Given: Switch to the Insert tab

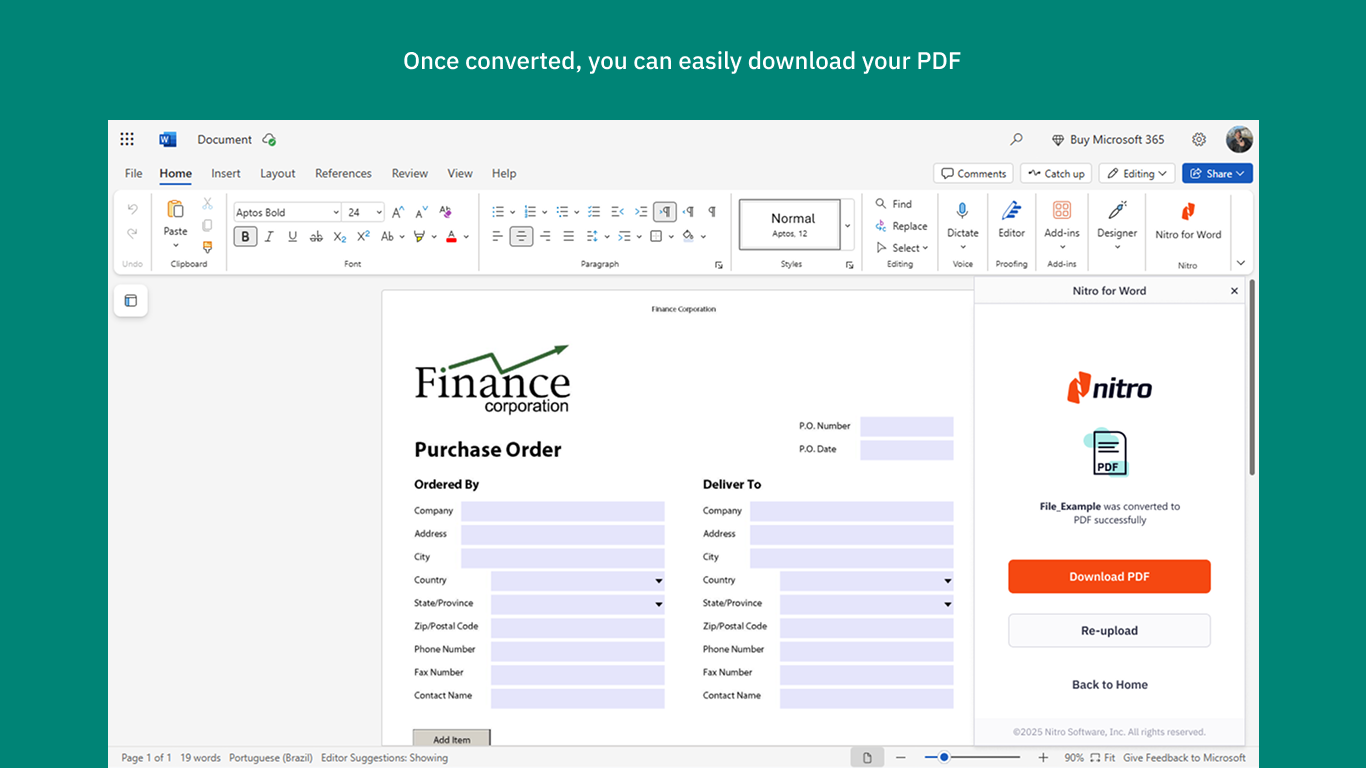Looking at the screenshot, I should click(x=226, y=173).
